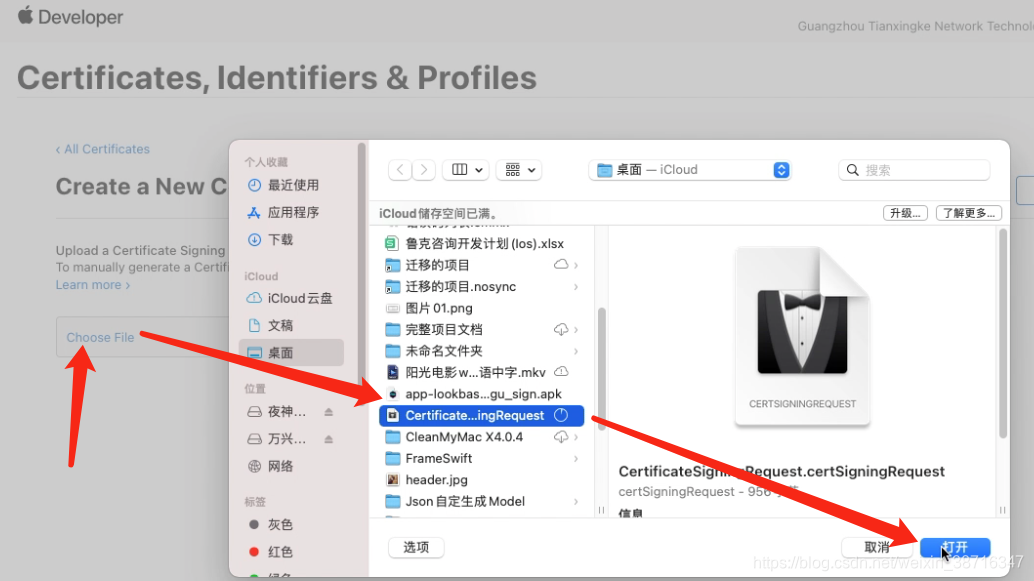The image size is (1034, 581).
Task: Open the grouping options dropdown
Action: pos(519,170)
